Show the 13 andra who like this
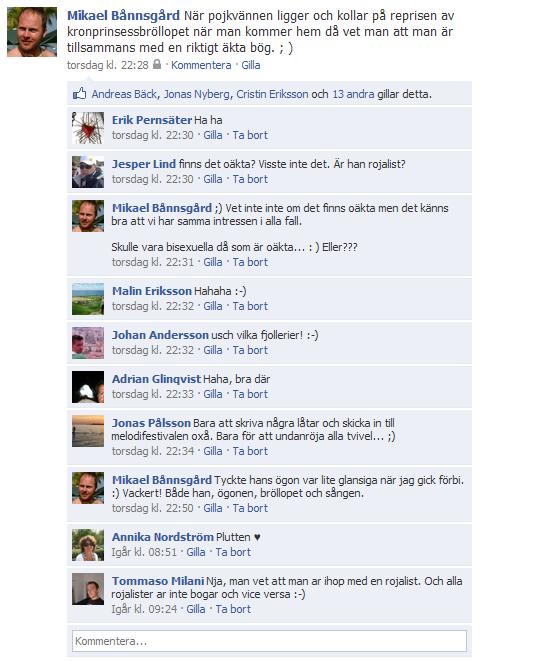Viewport: 538px width, 661px height. point(353,94)
